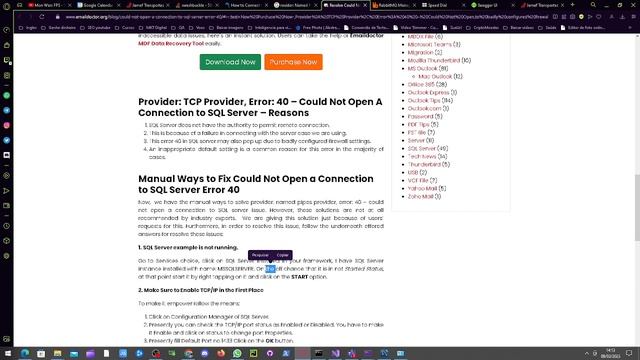Open the CryptoMoedas bookmark folder
640x360 pixels.
(x=483, y=28)
